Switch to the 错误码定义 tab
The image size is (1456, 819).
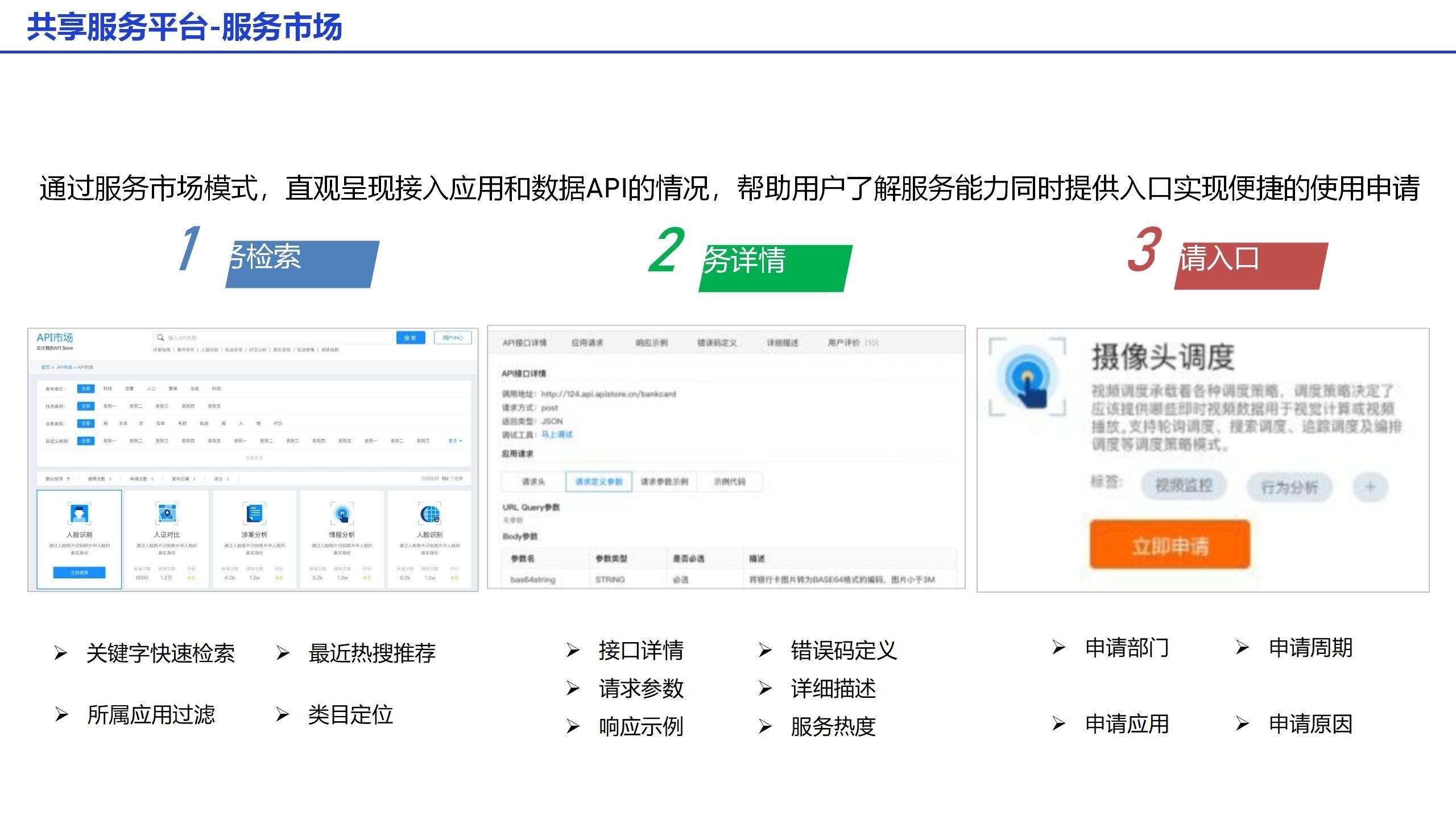[x=717, y=343]
